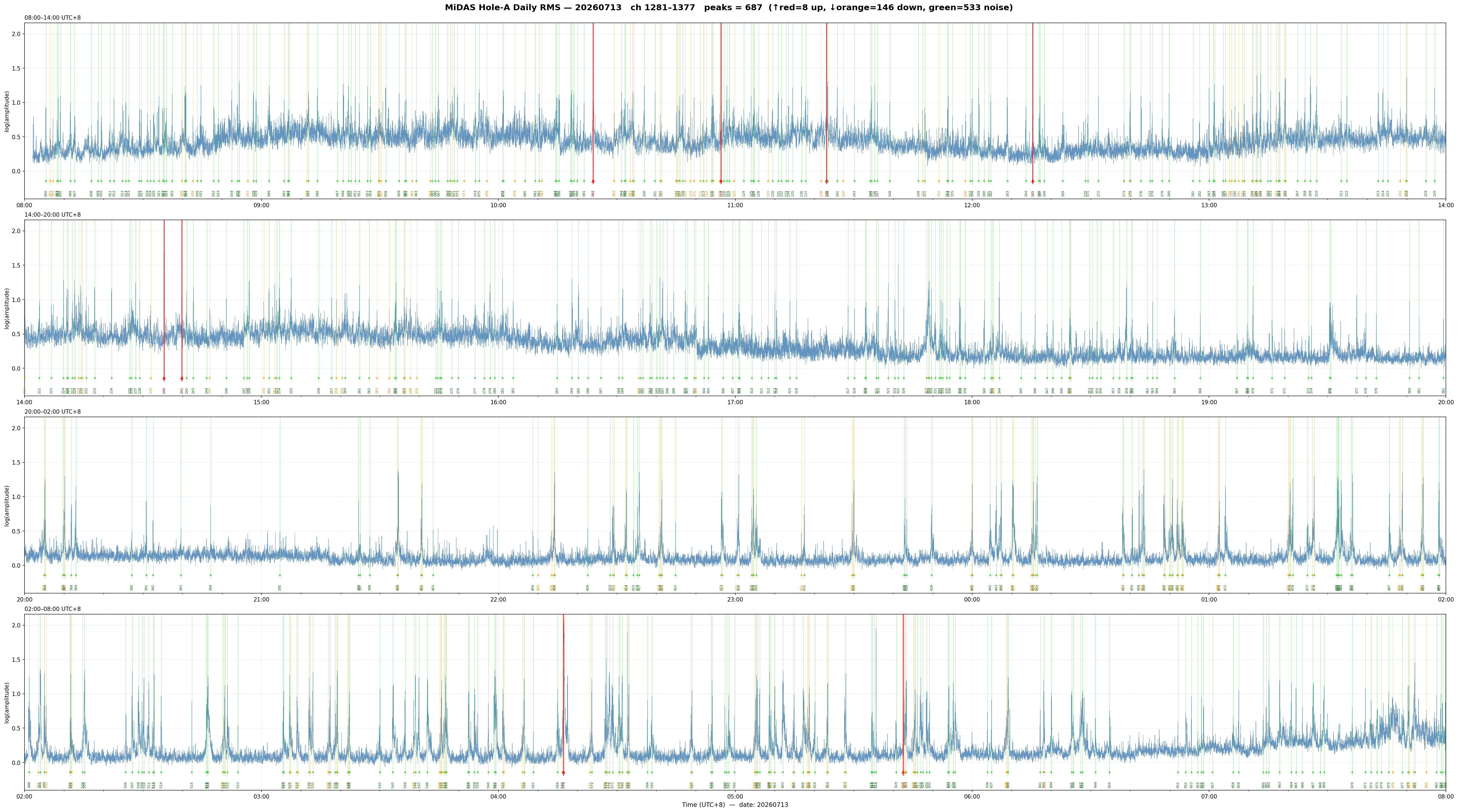Click the 22:00 time tick label

coord(498,599)
